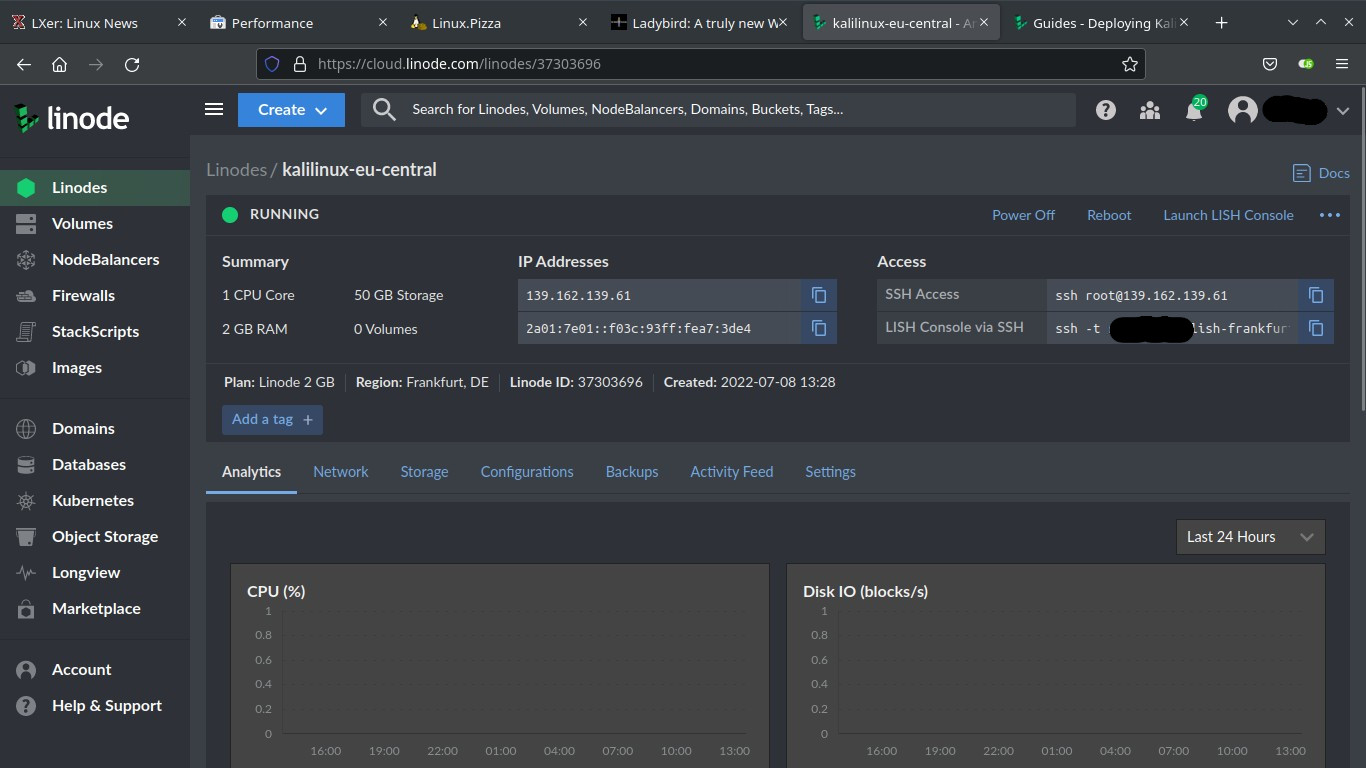
Task: Open the Firefox application menu
Action: pyautogui.click(x=1342, y=64)
